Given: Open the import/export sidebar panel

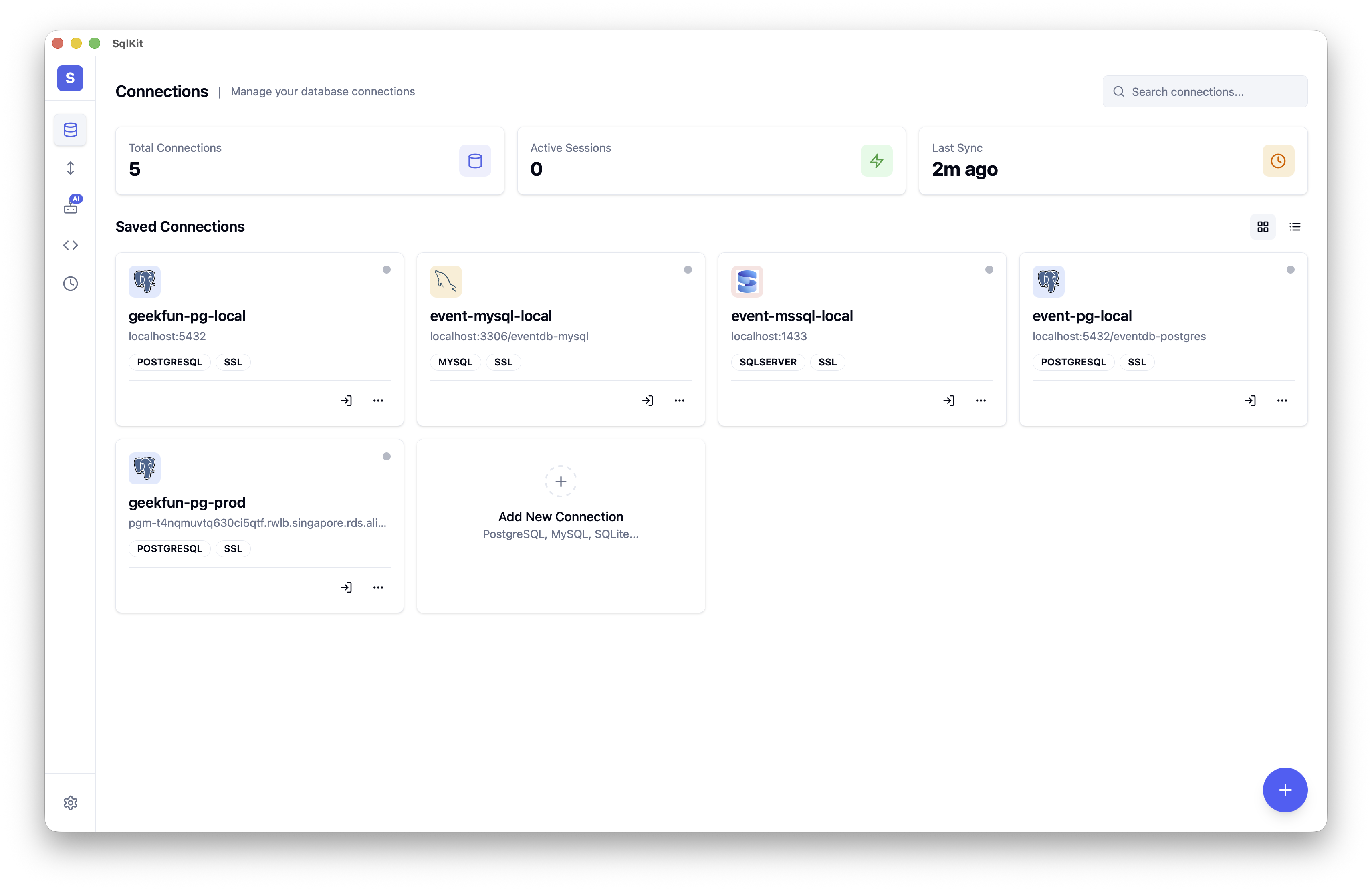Looking at the screenshot, I should [x=71, y=168].
